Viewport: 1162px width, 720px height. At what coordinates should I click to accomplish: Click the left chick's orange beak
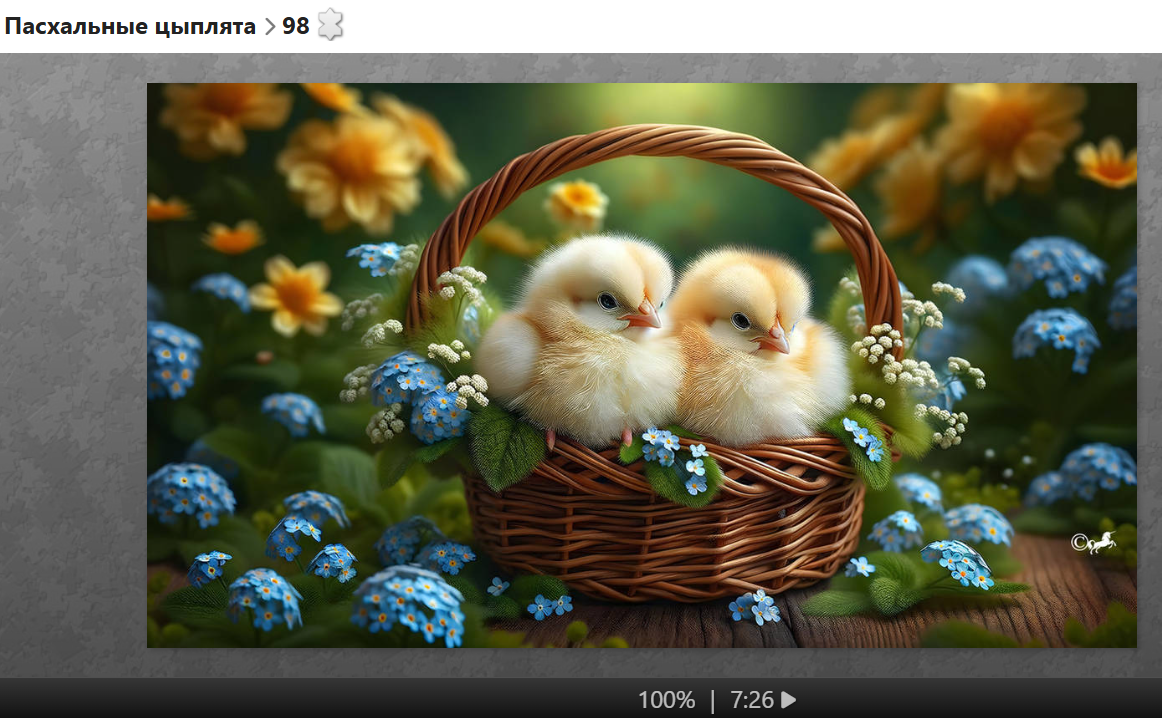point(642,316)
